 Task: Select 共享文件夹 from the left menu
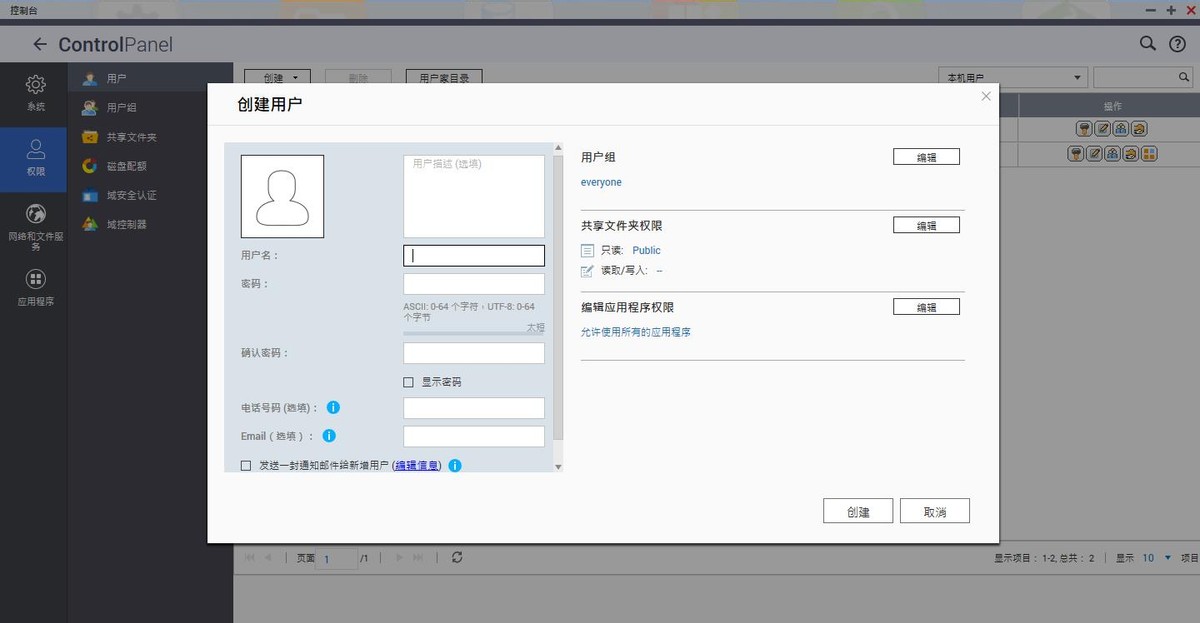point(122,137)
